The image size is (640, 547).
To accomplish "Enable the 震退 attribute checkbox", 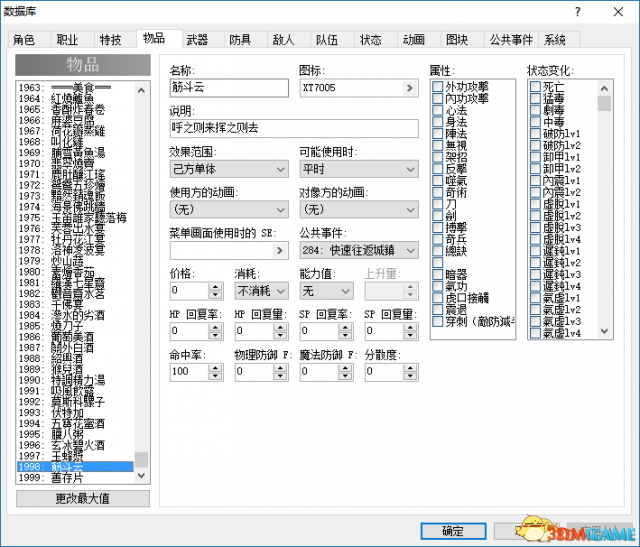I will (x=438, y=310).
